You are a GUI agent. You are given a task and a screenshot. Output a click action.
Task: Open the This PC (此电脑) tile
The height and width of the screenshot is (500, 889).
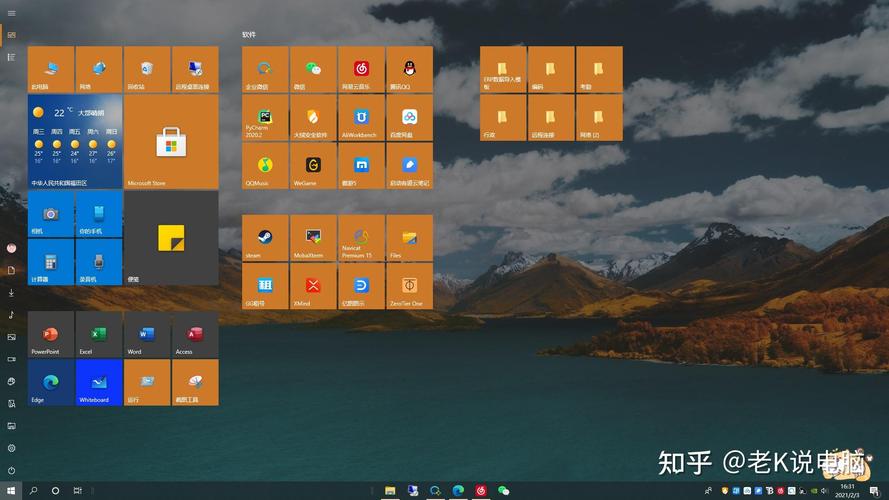click(x=51, y=69)
